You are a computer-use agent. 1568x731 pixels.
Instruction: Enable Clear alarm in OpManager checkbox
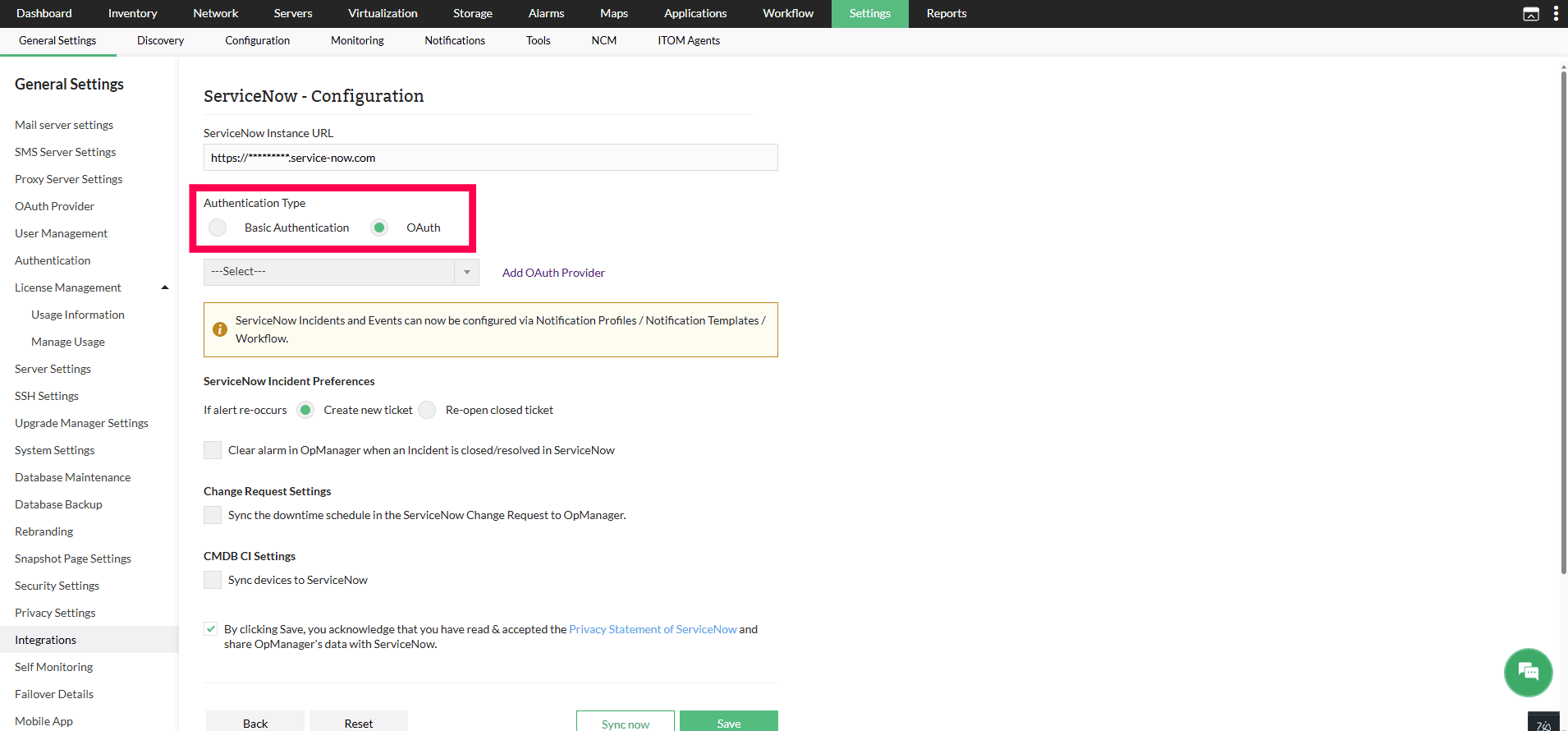(x=213, y=450)
